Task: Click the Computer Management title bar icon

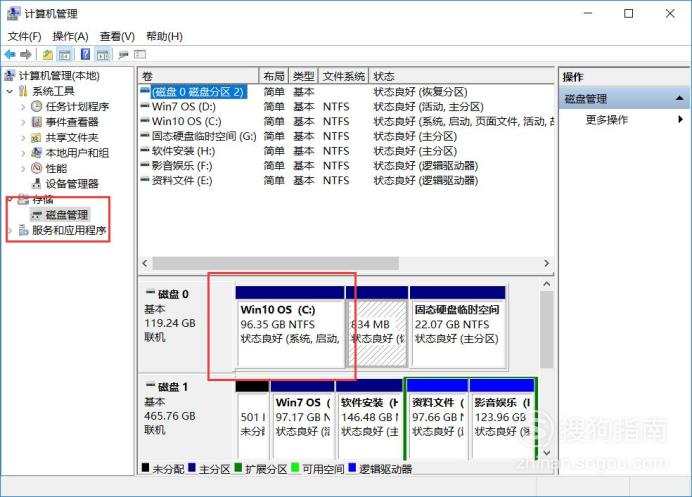Action: 13,14
